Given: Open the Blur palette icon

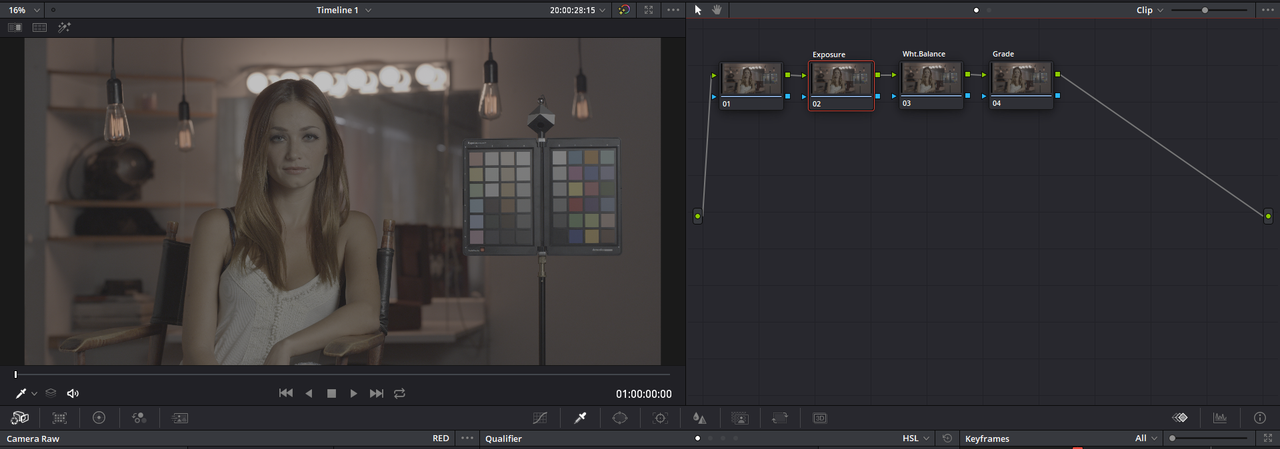Looking at the screenshot, I should click(700, 417).
